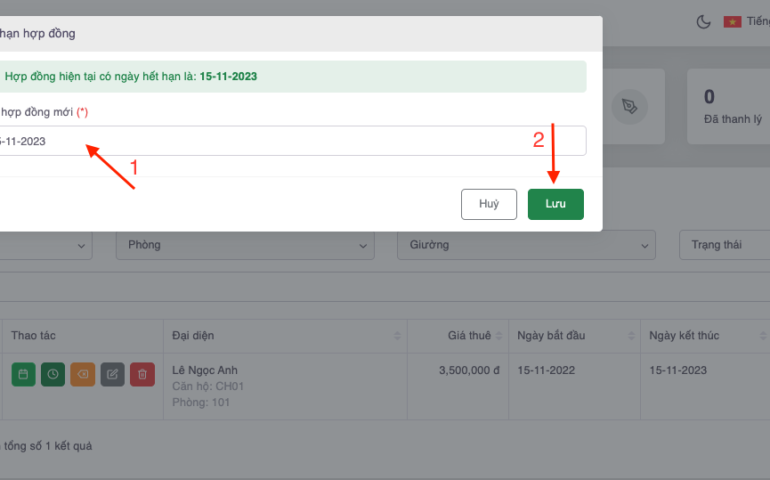The height and width of the screenshot is (480, 770).
Task: Open the Phòng dropdown filter
Action: [x=245, y=245]
